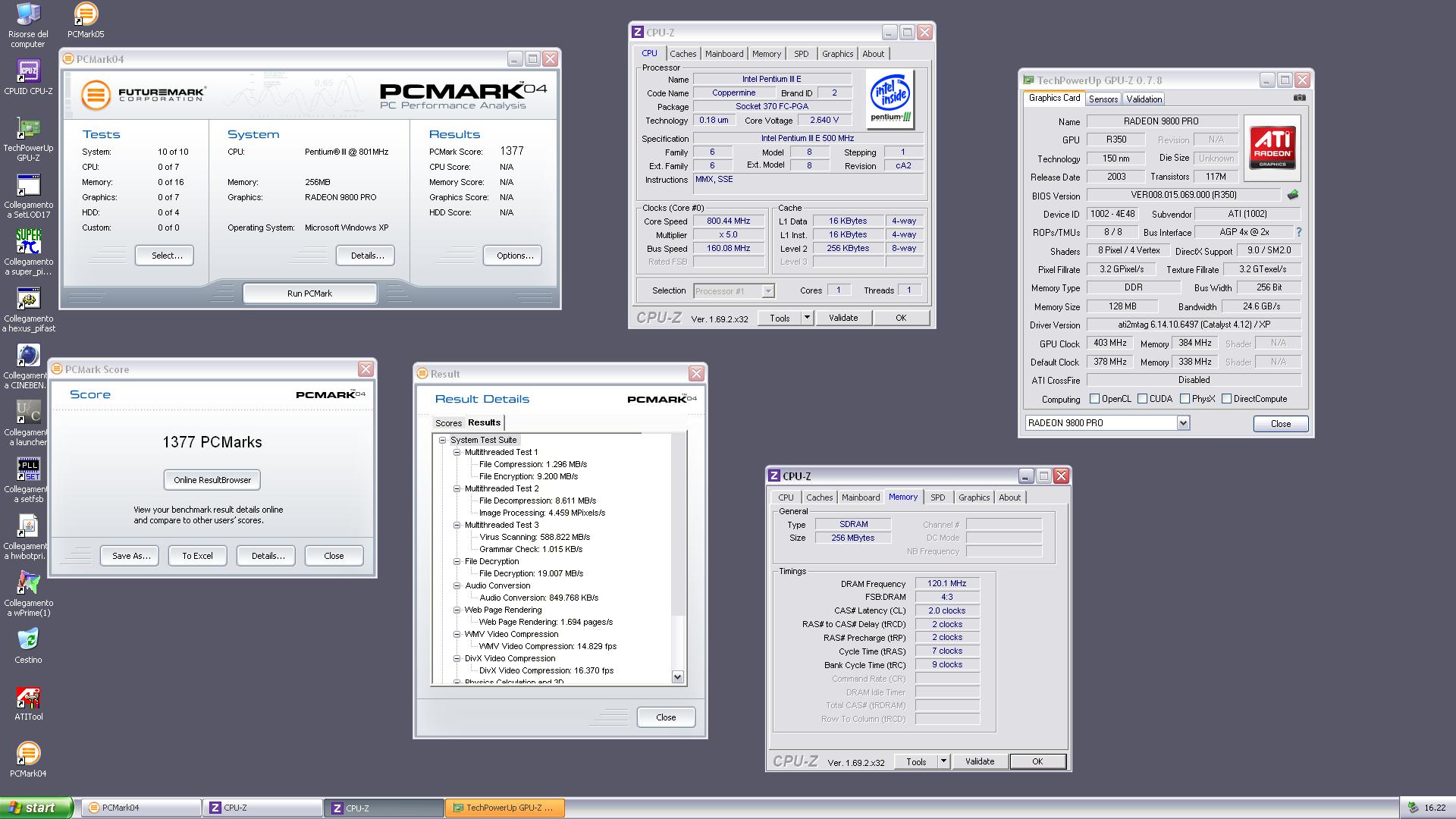
Task: Switch to Scores tab in Result Details
Action: 448,423
